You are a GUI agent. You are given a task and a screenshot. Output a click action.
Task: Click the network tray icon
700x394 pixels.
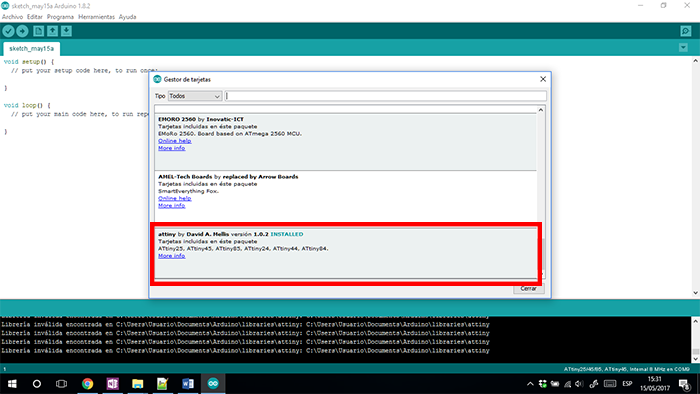point(567,384)
